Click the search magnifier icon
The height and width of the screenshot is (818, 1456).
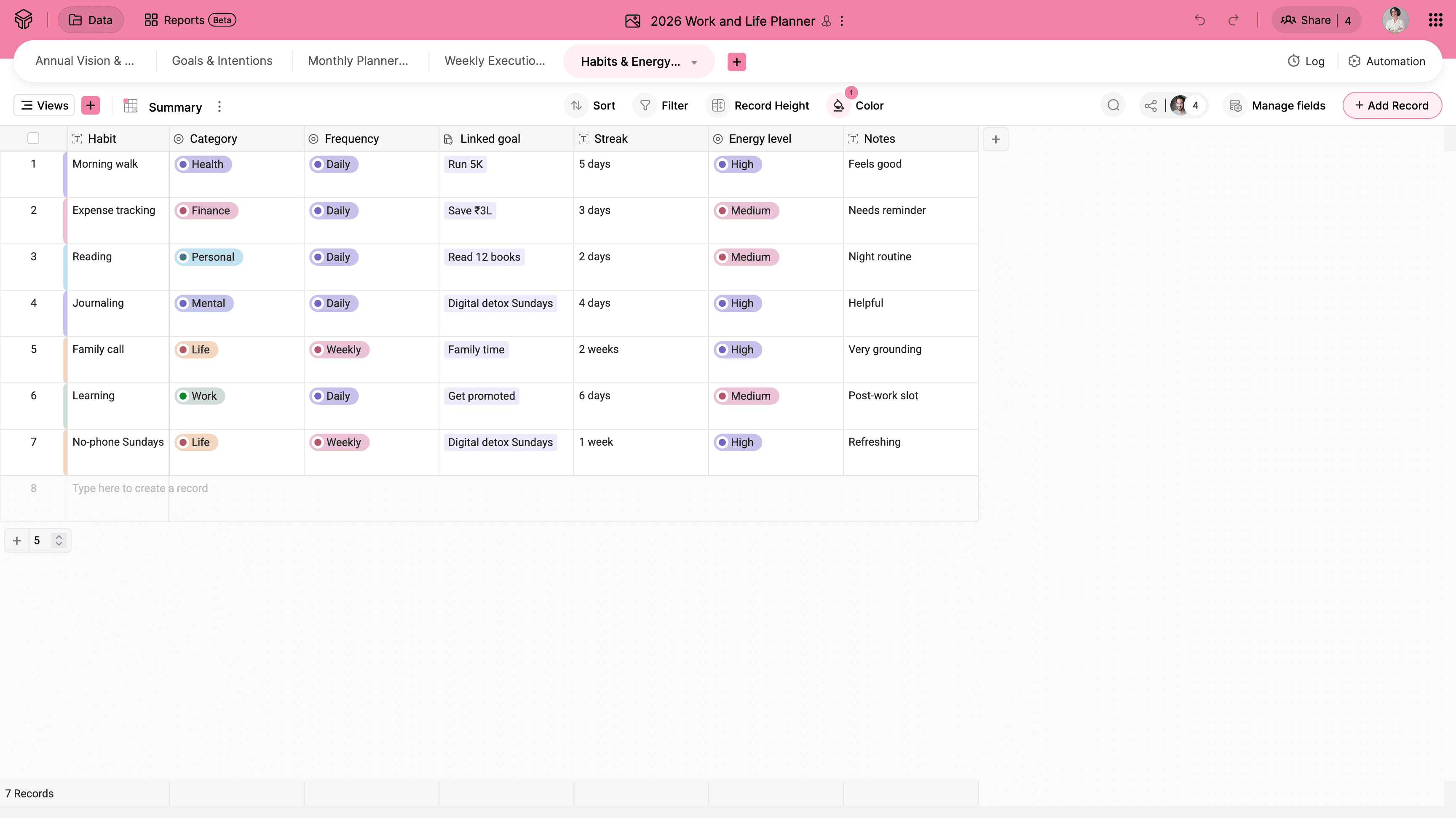1113,106
